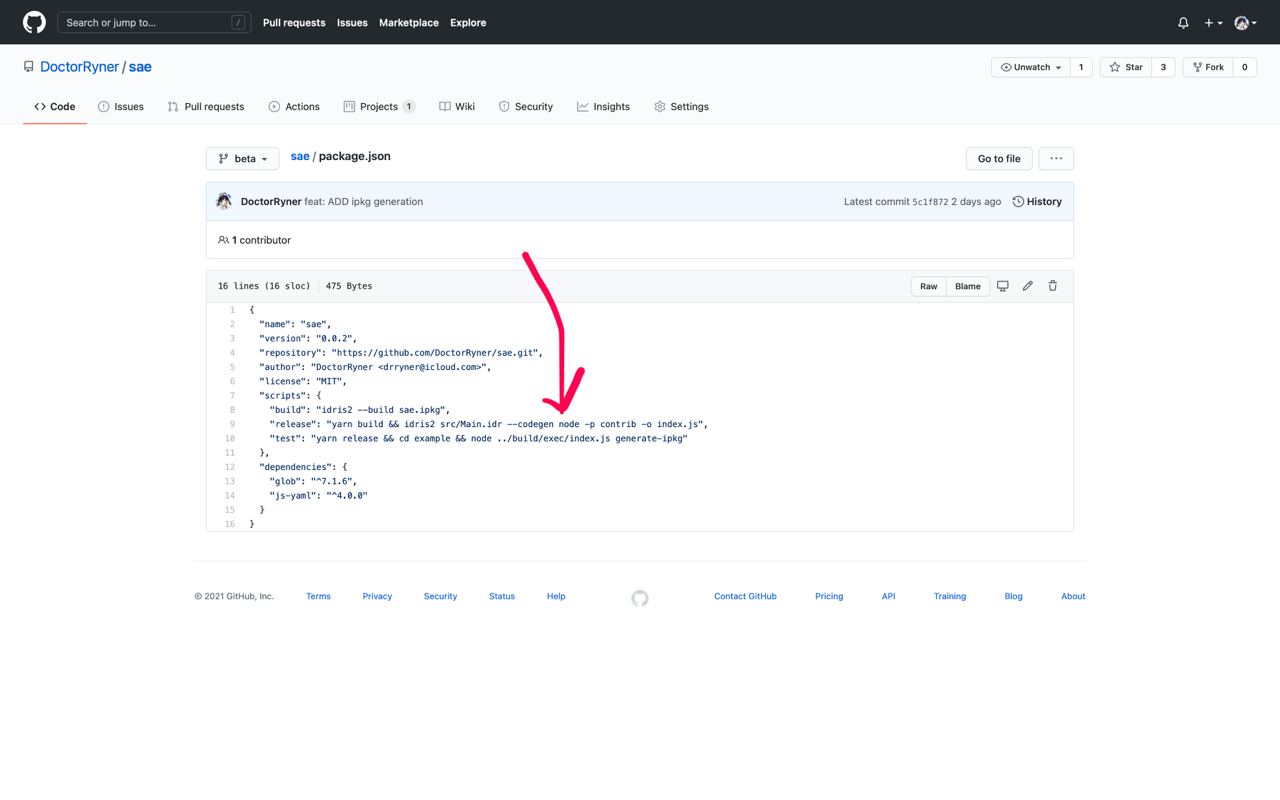Switch to the repository Security tab
The image size is (1280, 800).
tap(526, 106)
